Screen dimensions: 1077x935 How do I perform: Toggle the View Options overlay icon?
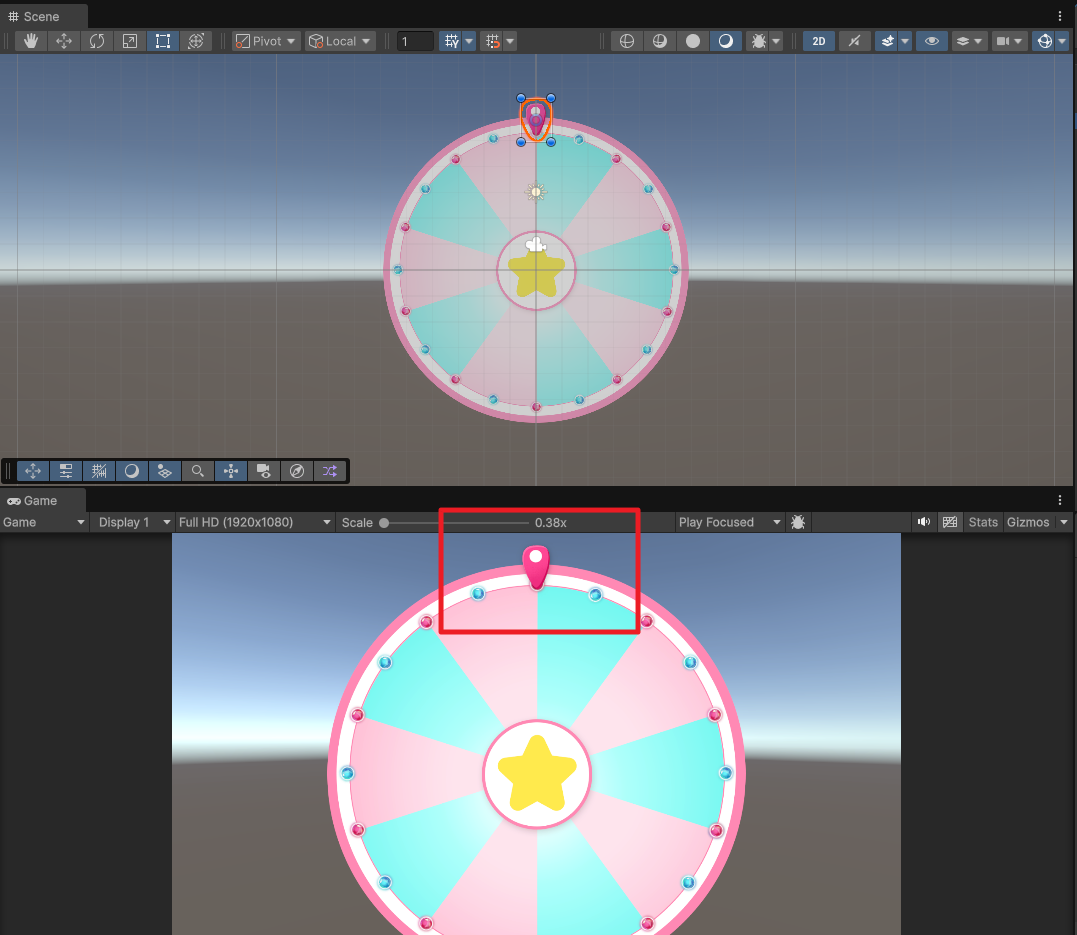point(165,471)
